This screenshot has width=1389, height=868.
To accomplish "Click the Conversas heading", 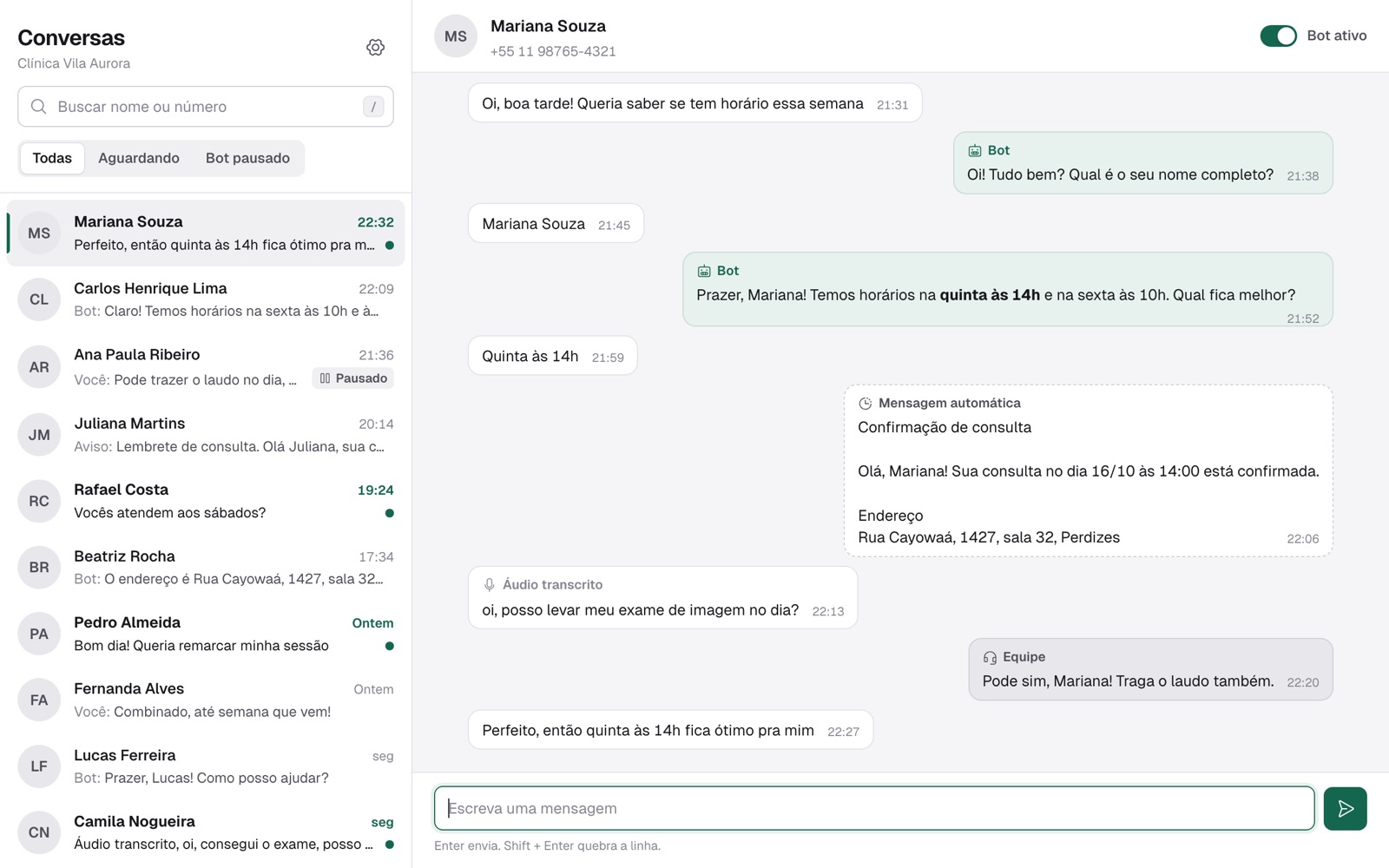I will click(71, 38).
